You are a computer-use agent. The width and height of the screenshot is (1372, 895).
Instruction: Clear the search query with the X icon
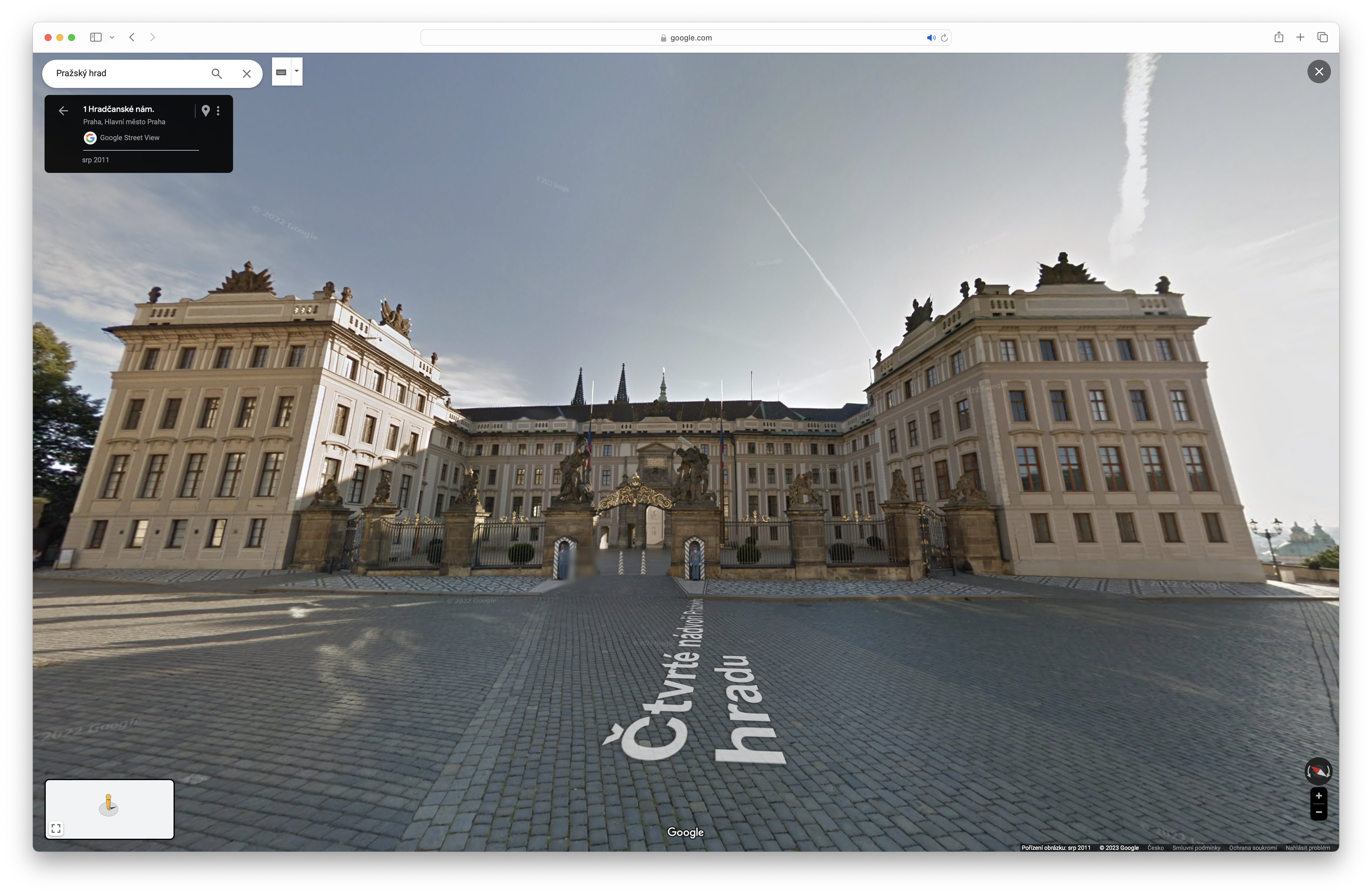pyautogui.click(x=247, y=74)
